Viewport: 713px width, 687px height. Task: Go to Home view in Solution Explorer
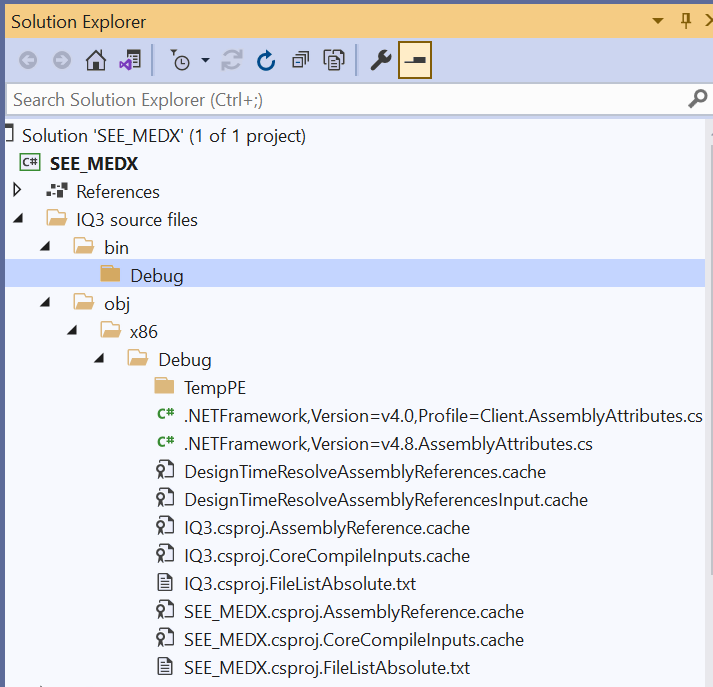(x=96, y=60)
